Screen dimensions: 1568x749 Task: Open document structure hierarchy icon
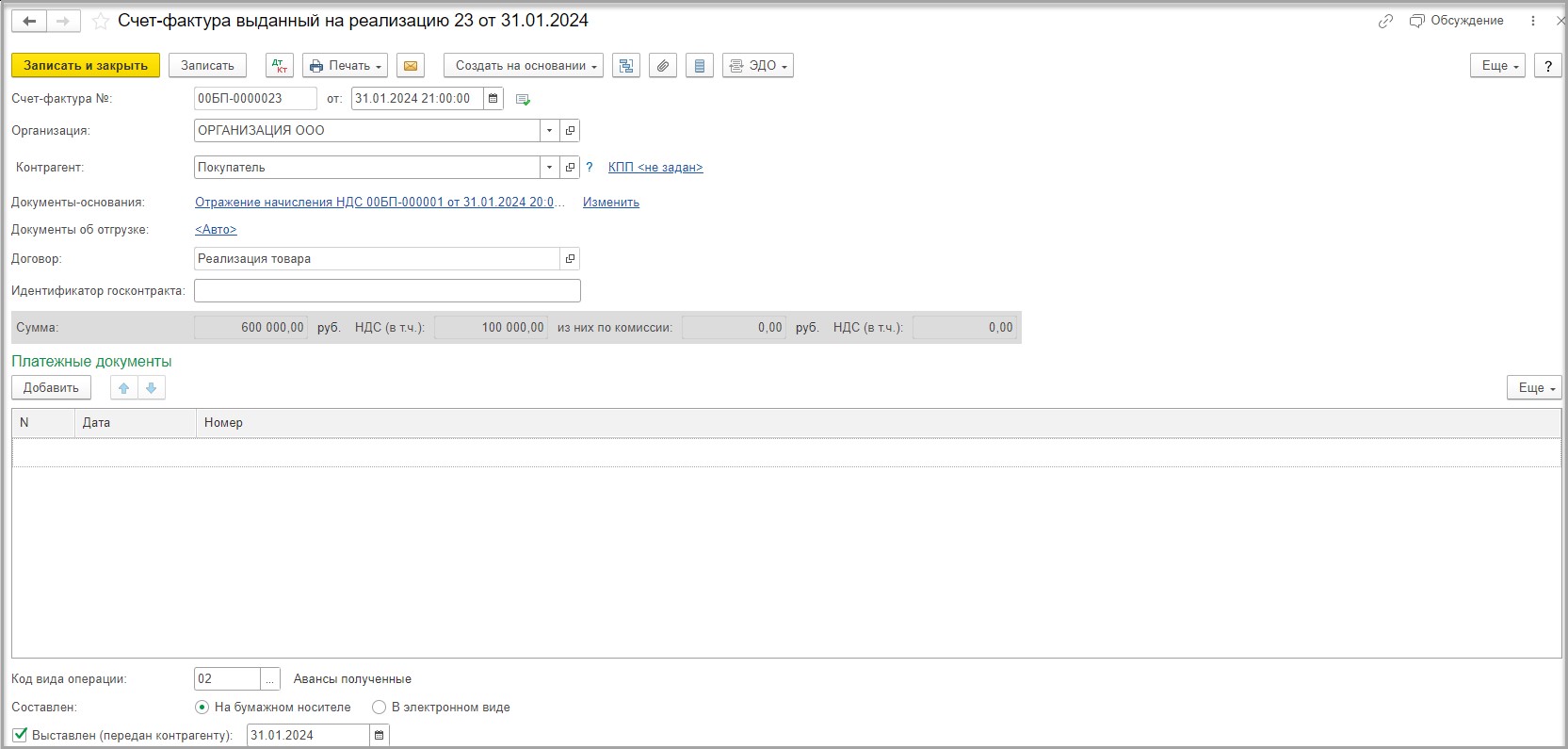[x=626, y=65]
